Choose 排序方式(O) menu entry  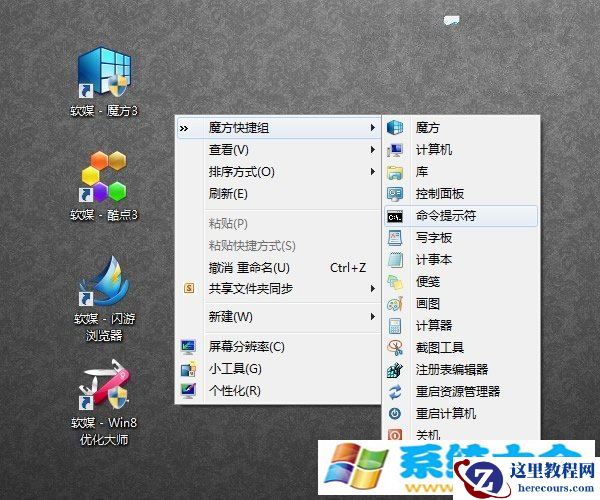coord(279,172)
